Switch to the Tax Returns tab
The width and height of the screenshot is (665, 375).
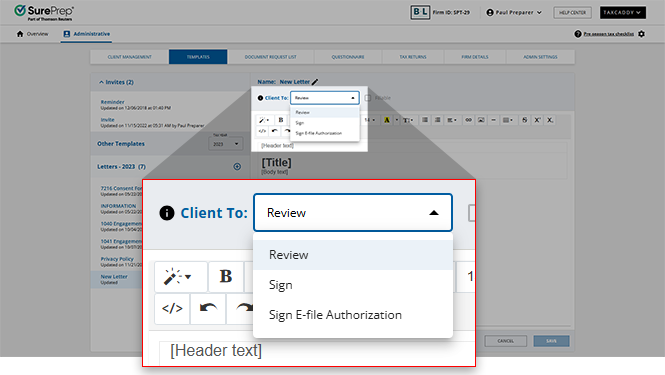pos(413,57)
